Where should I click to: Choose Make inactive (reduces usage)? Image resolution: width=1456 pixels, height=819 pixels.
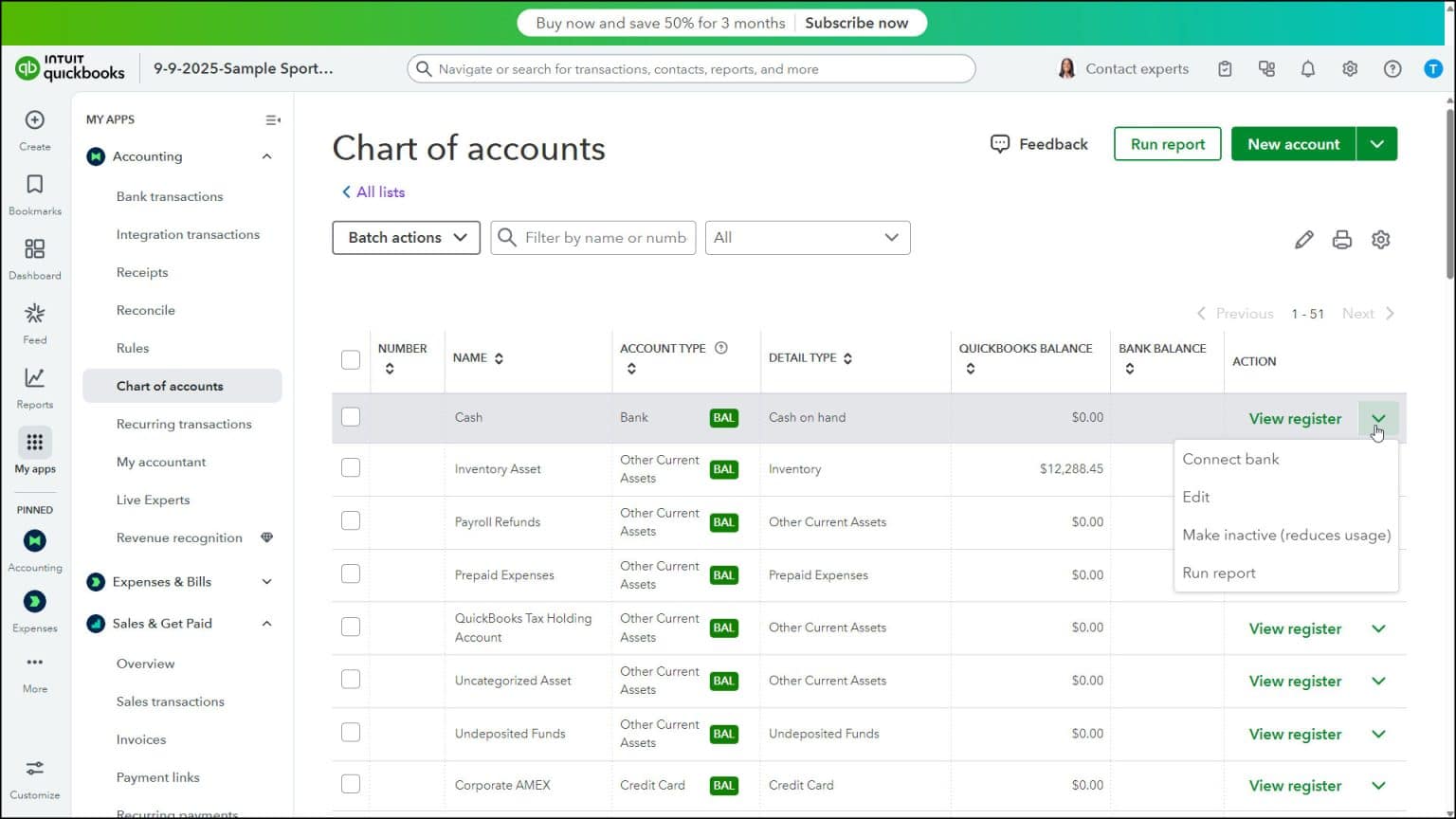click(1286, 535)
